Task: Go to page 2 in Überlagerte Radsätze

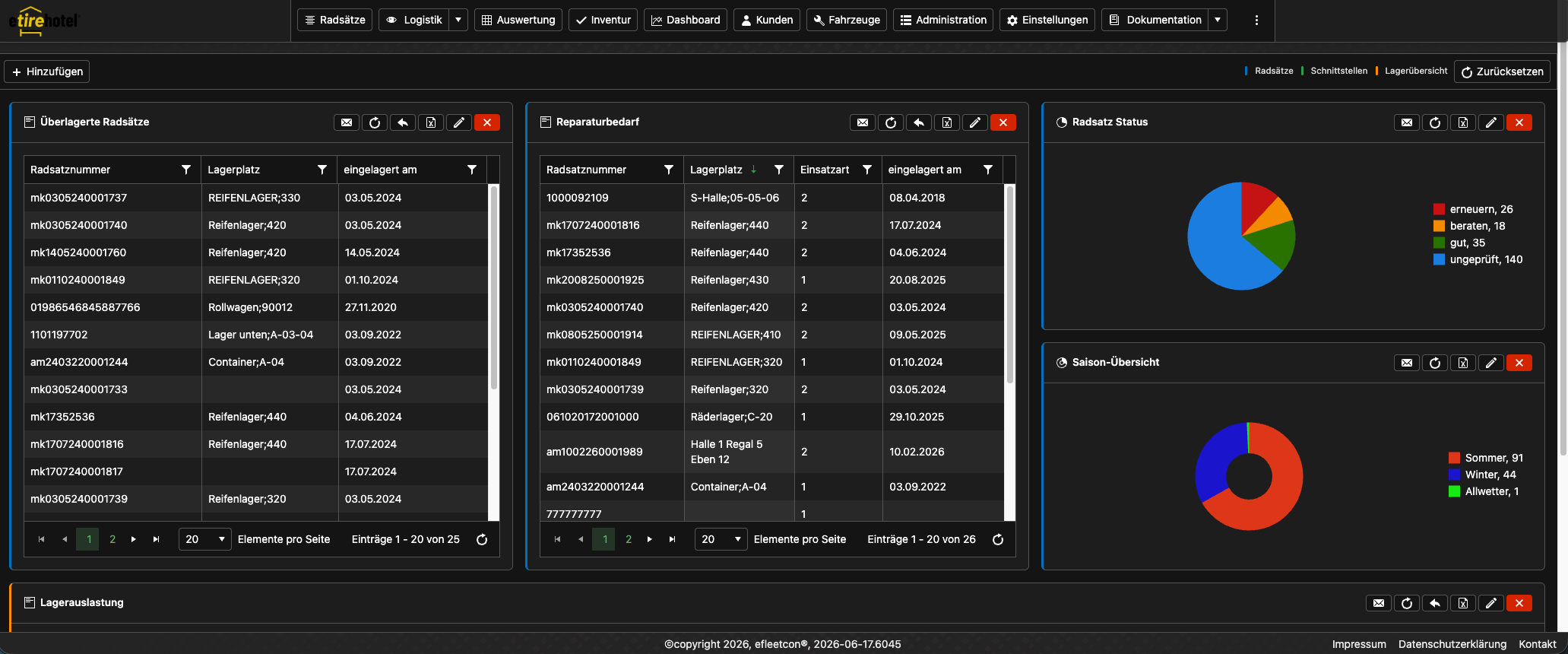Action: pyautogui.click(x=112, y=539)
